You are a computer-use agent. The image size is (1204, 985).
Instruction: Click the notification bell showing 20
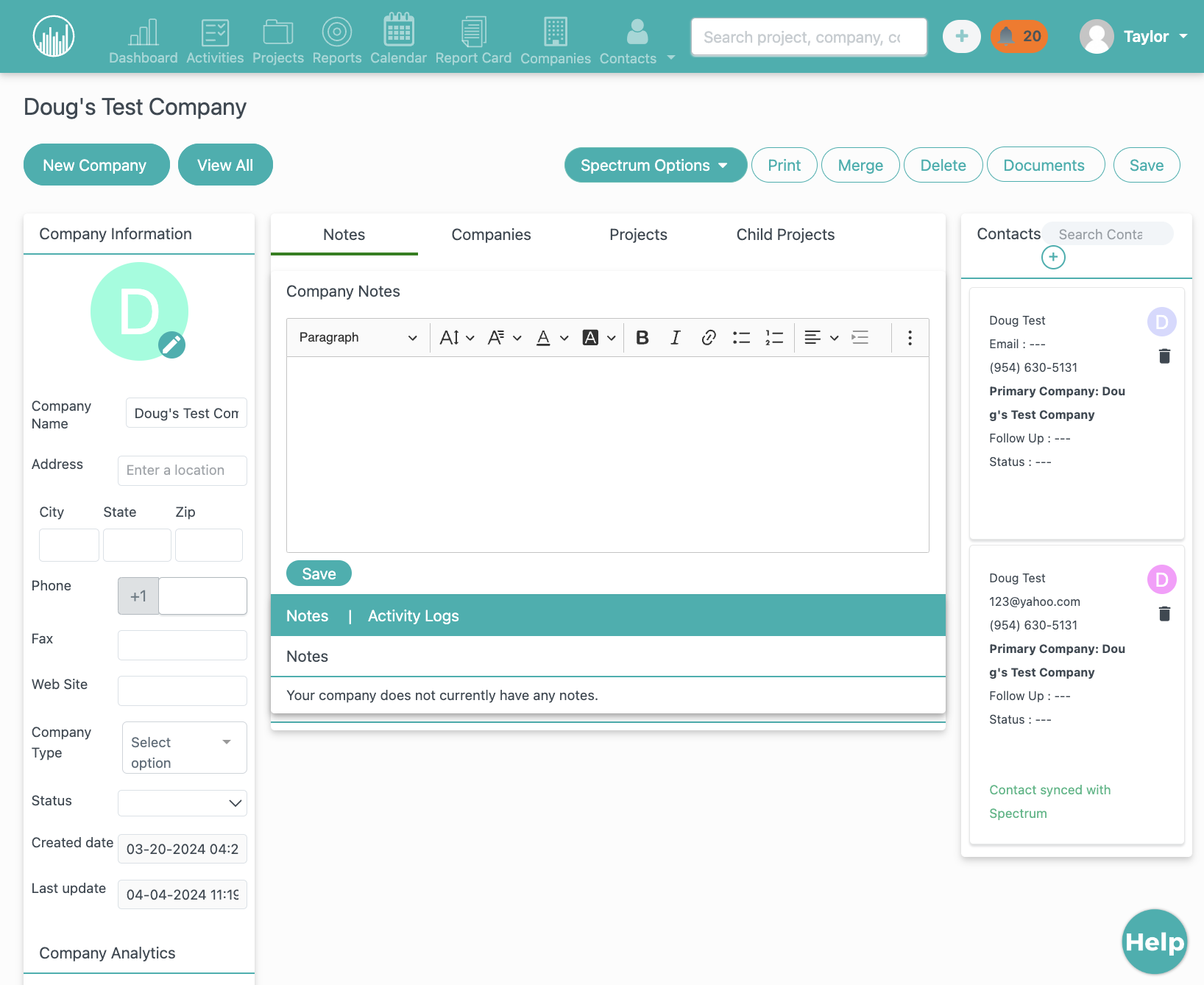(1019, 36)
